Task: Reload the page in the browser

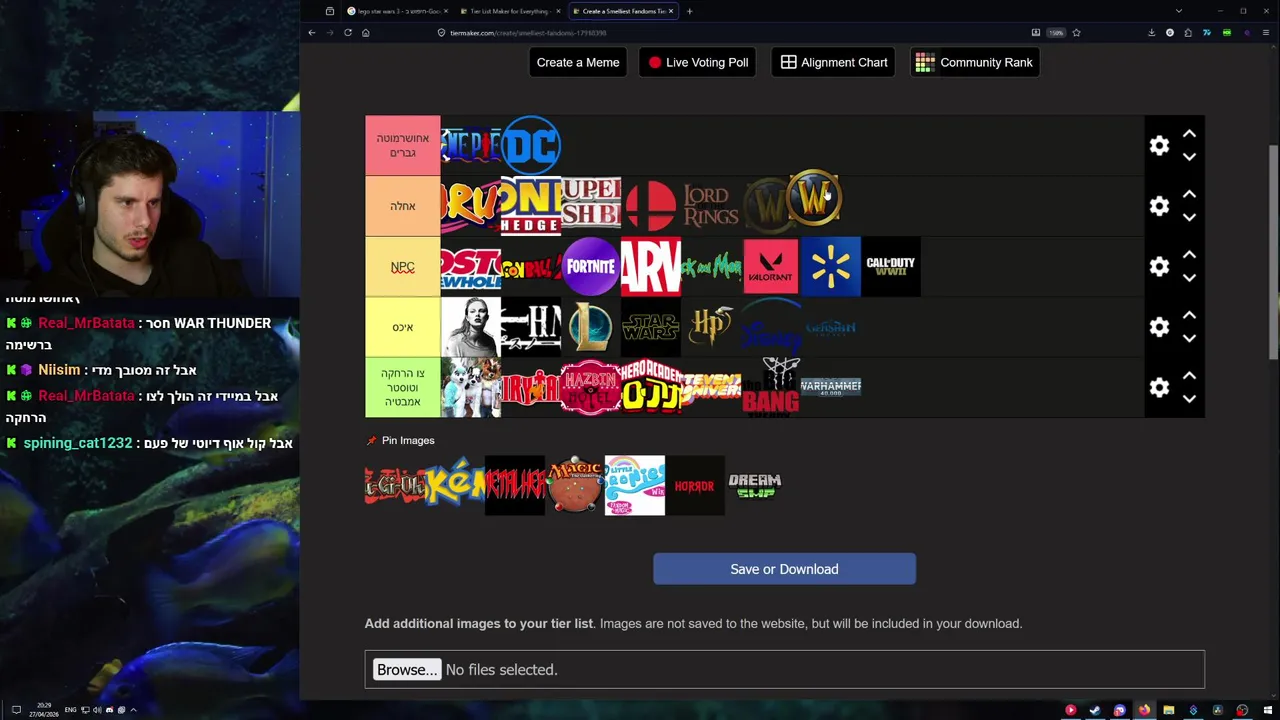Action: (347, 32)
